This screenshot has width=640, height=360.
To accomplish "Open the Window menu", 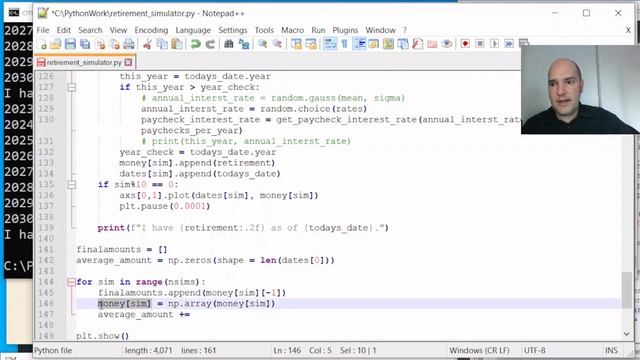I will pyautogui.click(x=380, y=30).
